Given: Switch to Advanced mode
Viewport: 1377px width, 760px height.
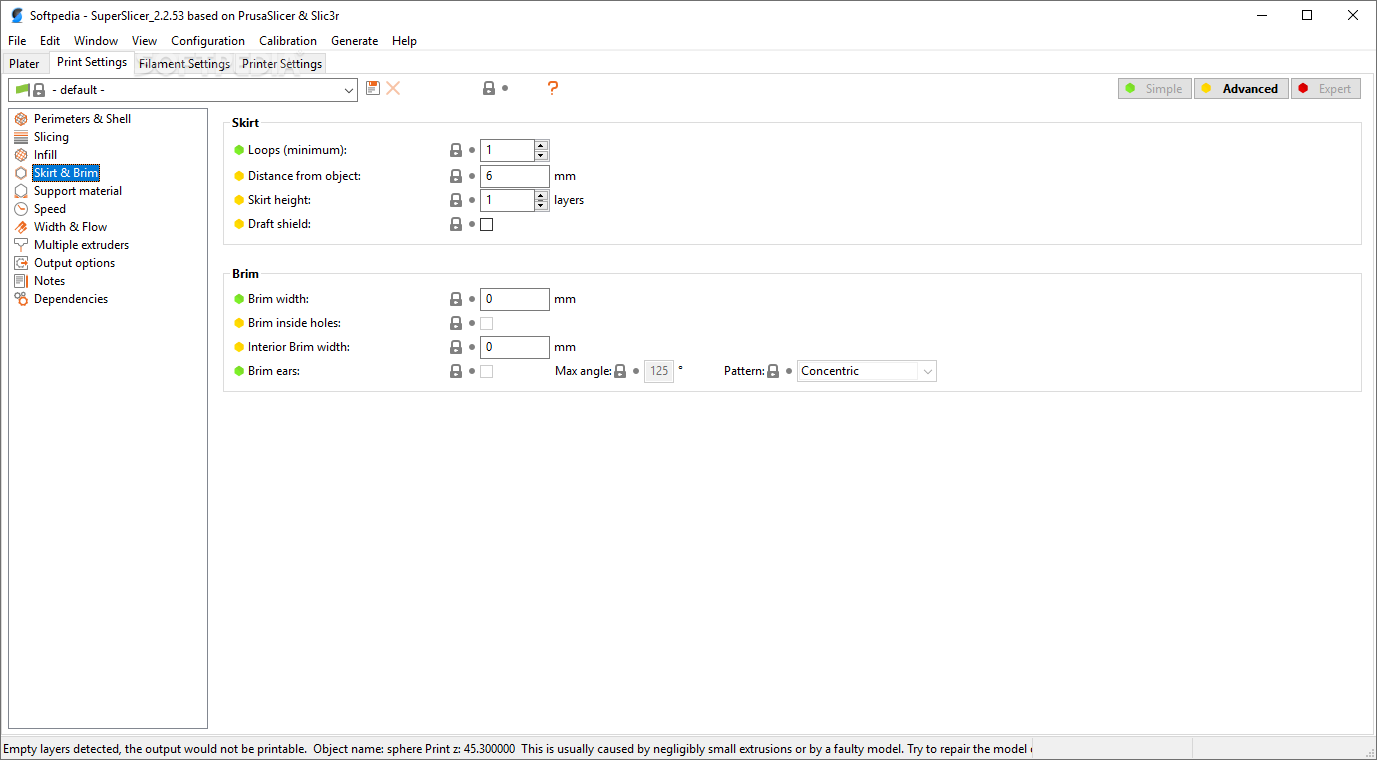Looking at the screenshot, I should tap(1241, 89).
